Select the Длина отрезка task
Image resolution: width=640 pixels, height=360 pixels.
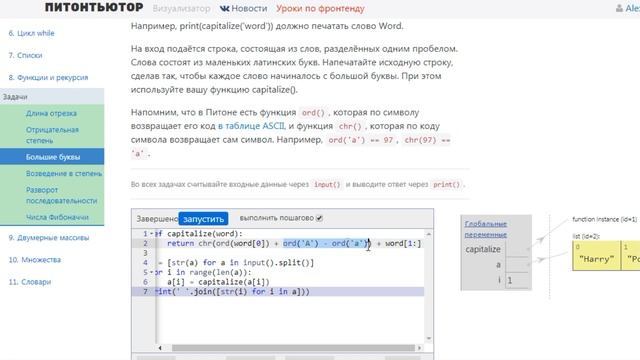tap(51, 113)
